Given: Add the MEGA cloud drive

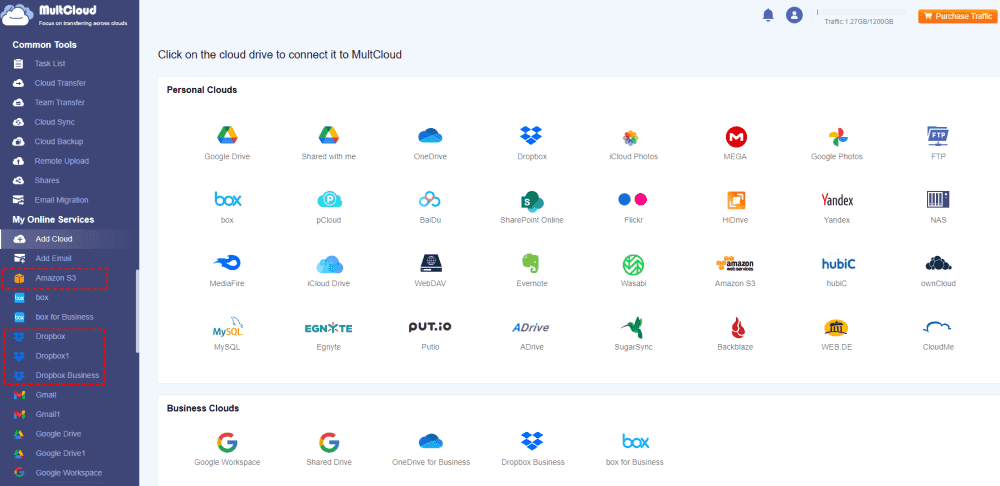Looking at the screenshot, I should [736, 143].
